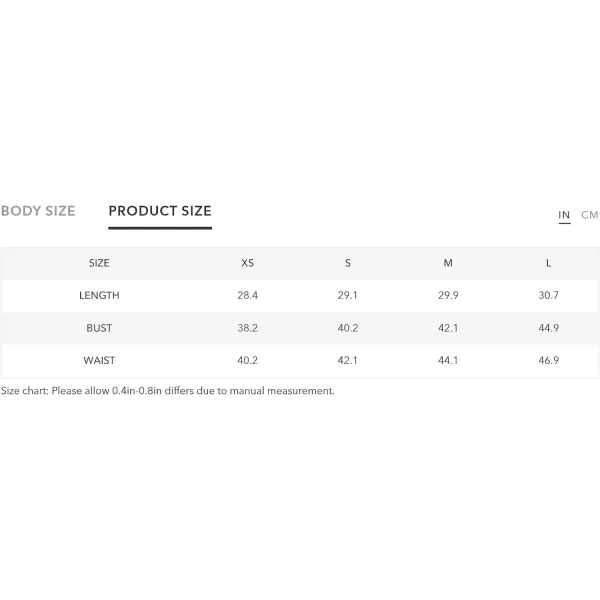Click the M length value 29.9
600x600 pixels.
(x=448, y=295)
